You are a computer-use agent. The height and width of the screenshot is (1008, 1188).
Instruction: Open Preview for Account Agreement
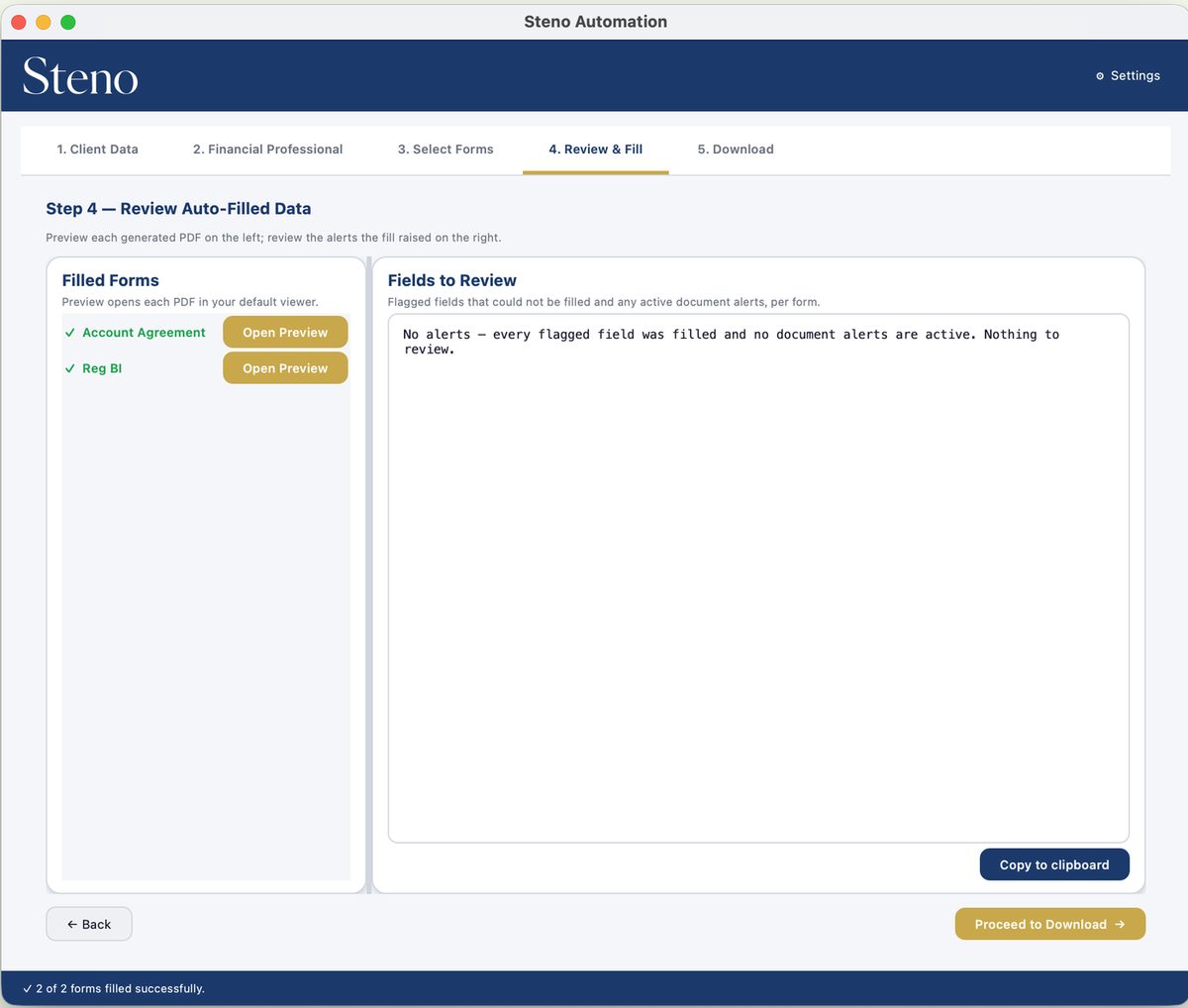[285, 333]
